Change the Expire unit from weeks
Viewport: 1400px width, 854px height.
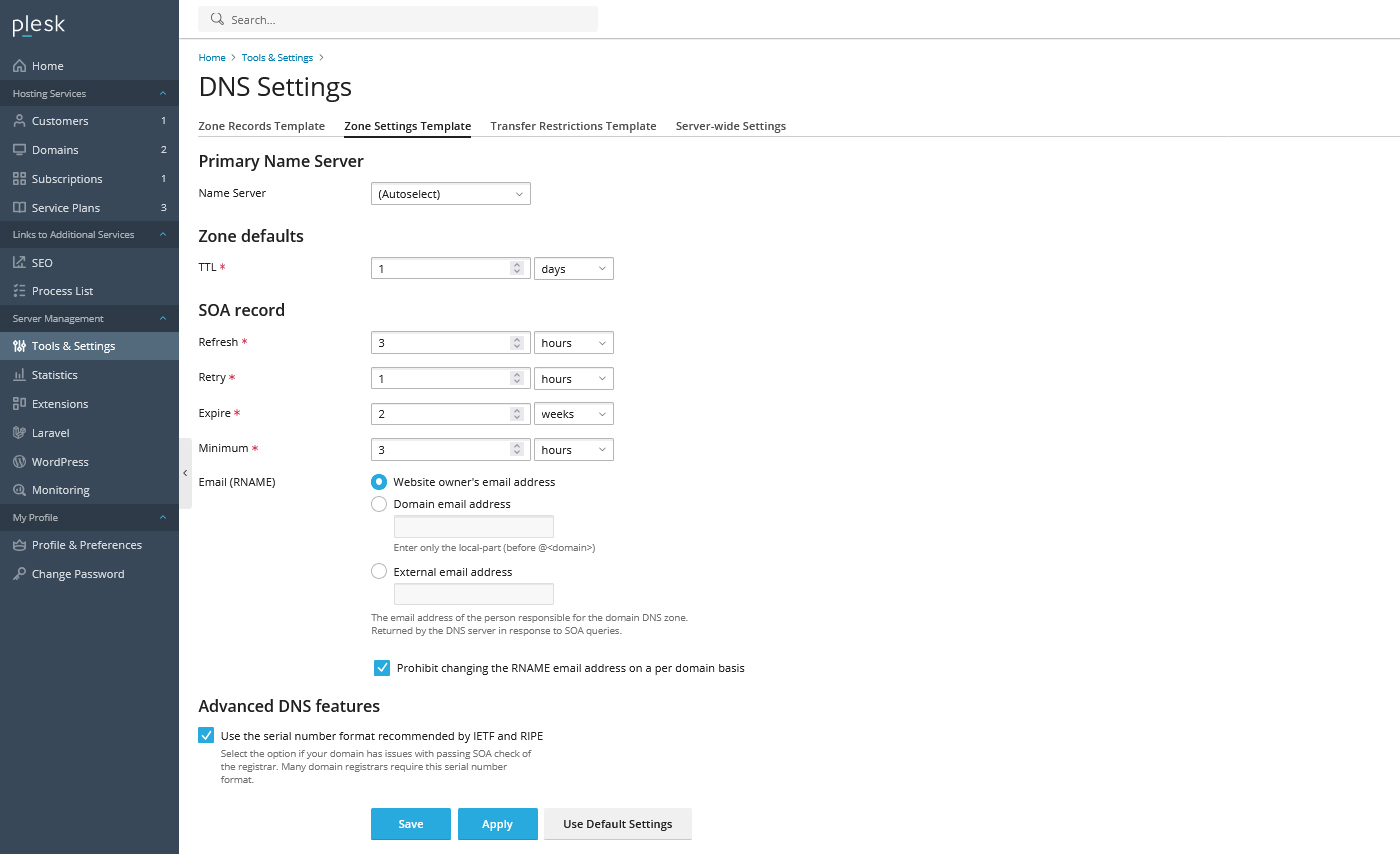coord(573,413)
